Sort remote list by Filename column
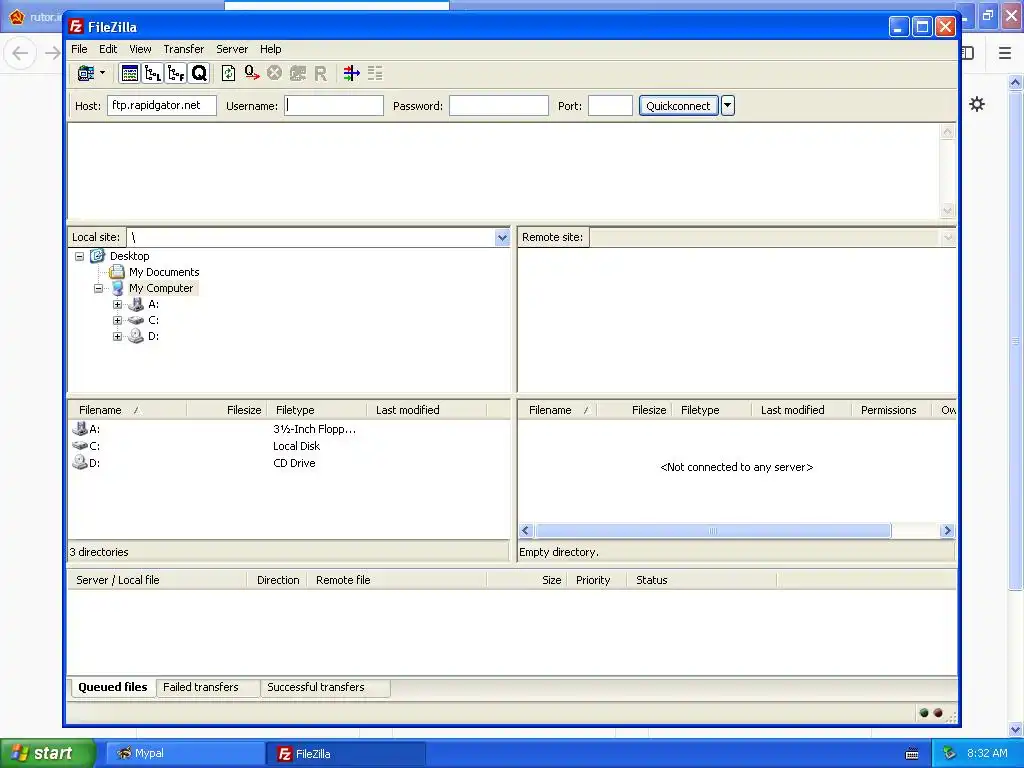The height and width of the screenshot is (768, 1024). (557, 410)
